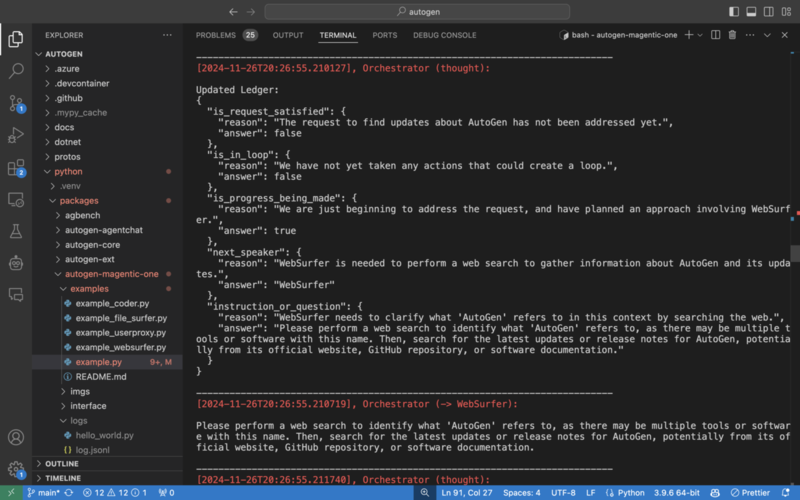The height and width of the screenshot is (500, 800).
Task: Open the Copilot robot icon view
Action: (16, 263)
